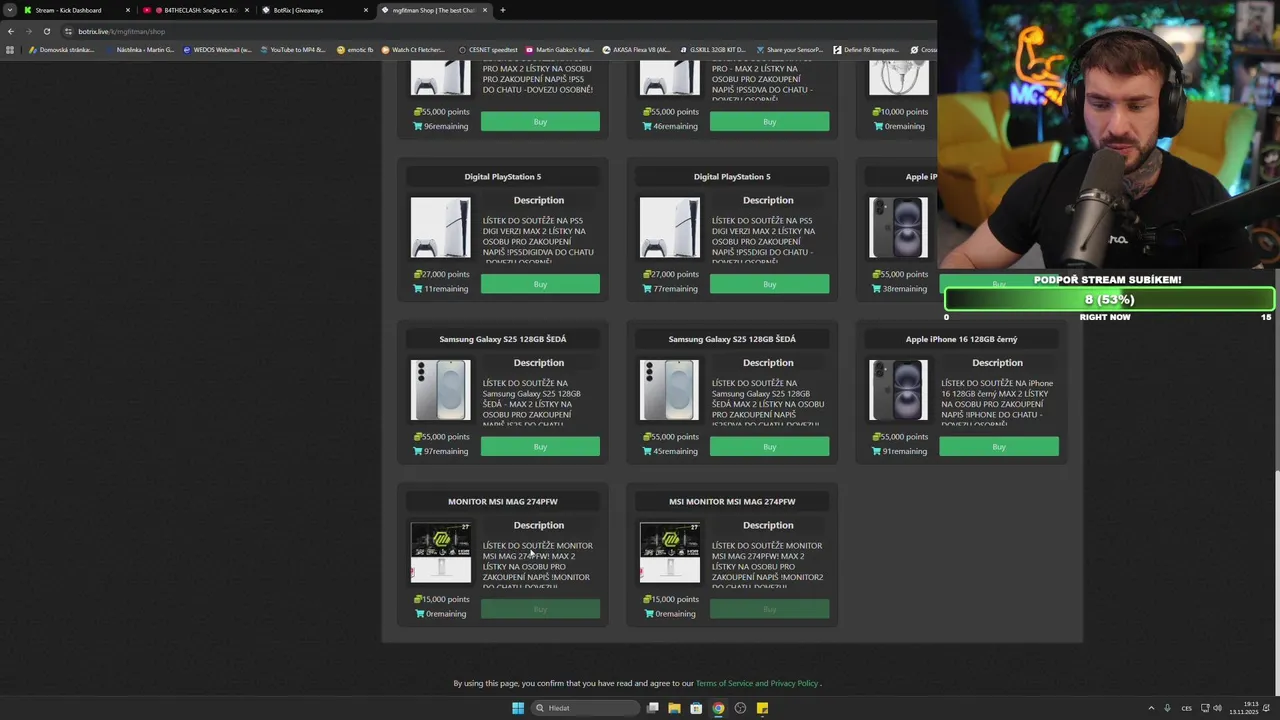The width and height of the screenshot is (1280, 720).
Task: Click the browser forward arrow
Action: coord(29,31)
